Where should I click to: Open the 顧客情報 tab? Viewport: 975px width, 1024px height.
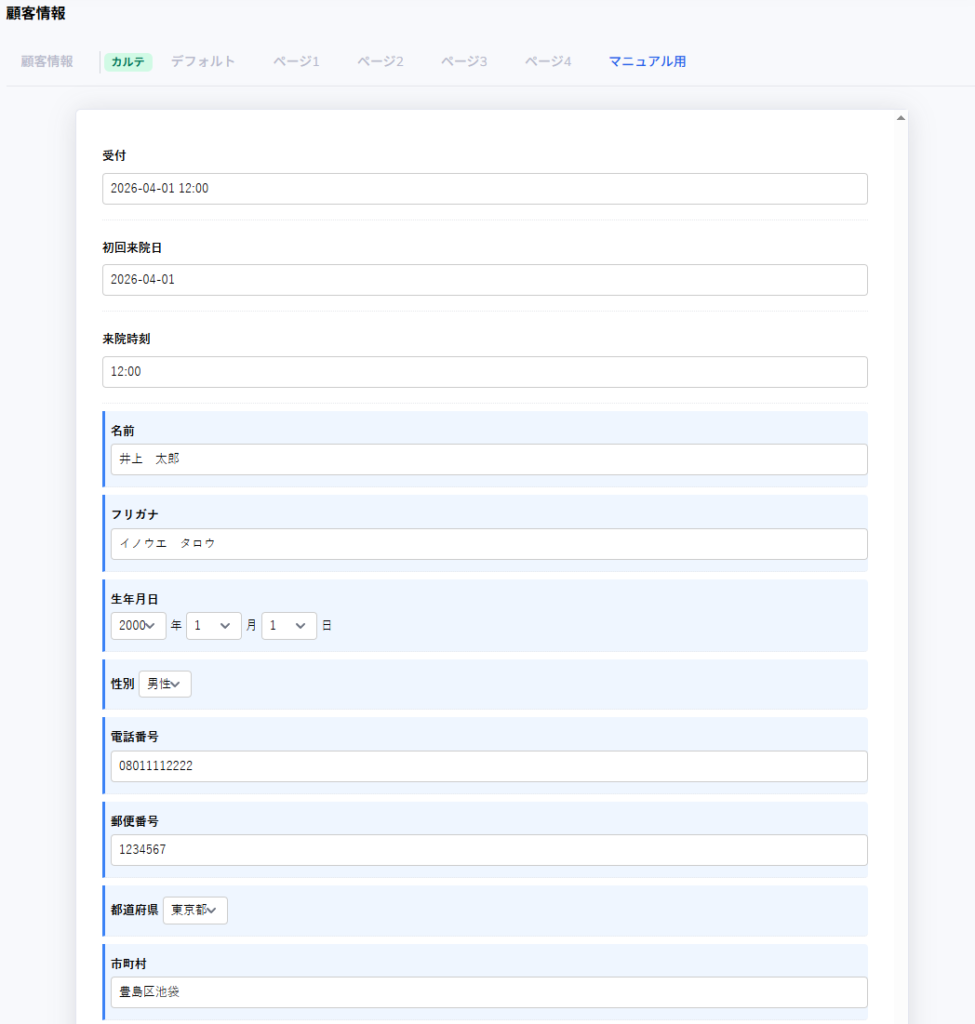(x=47, y=62)
